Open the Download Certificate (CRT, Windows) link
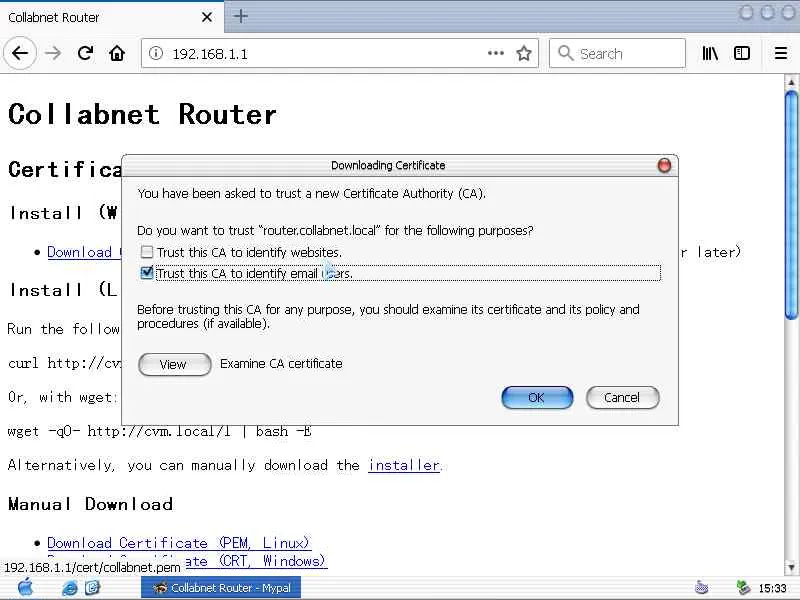Screen dimensions: 800x600 pos(255,561)
